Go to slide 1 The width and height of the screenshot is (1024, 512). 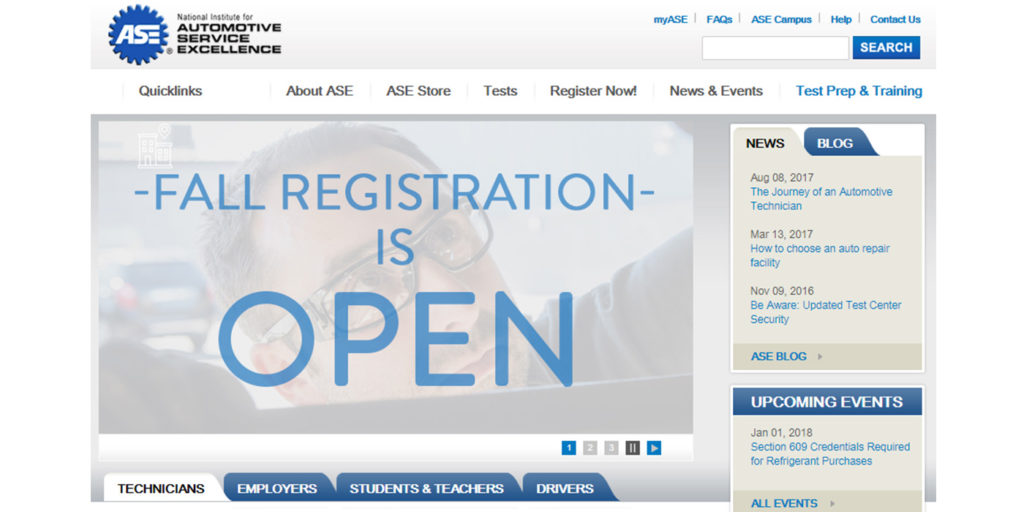click(x=569, y=448)
